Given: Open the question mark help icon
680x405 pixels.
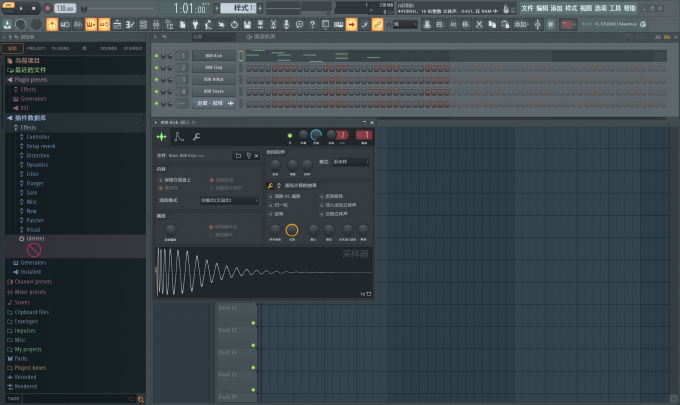Looking at the screenshot, I should tap(312, 25).
